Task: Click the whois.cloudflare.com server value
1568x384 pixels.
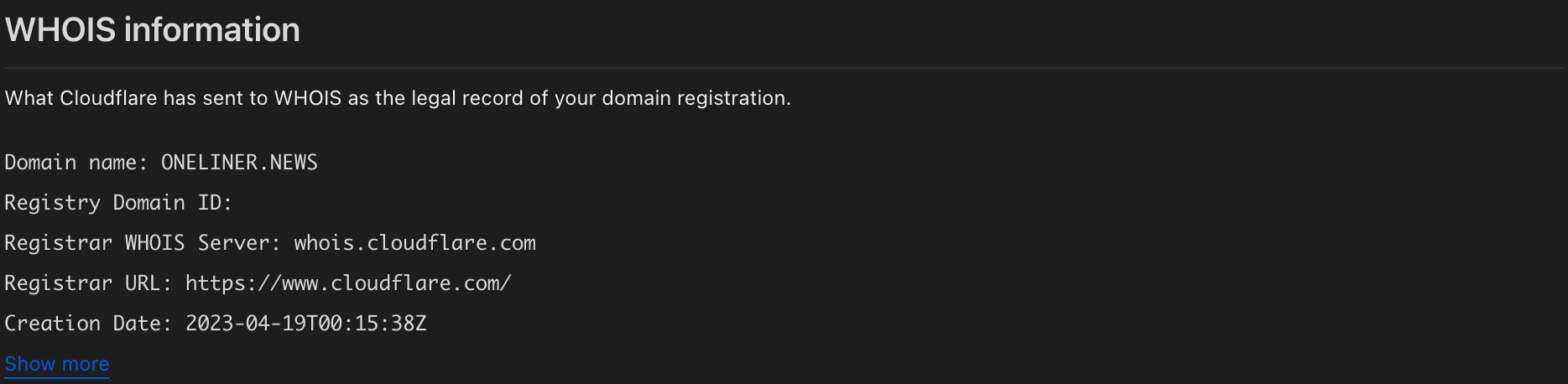Action: 414,242
